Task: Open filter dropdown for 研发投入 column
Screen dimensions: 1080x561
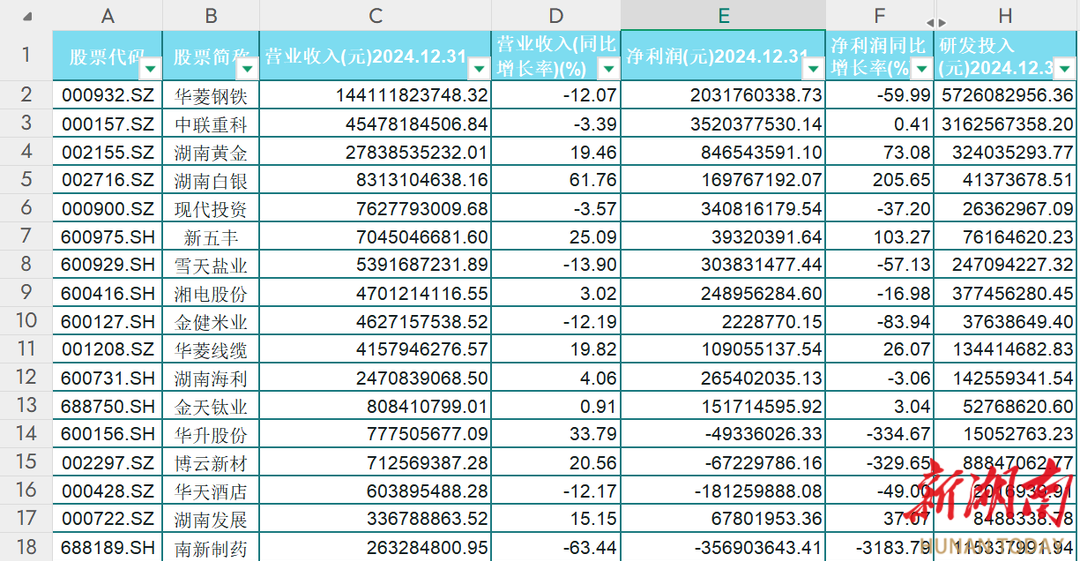Action: (1064, 68)
